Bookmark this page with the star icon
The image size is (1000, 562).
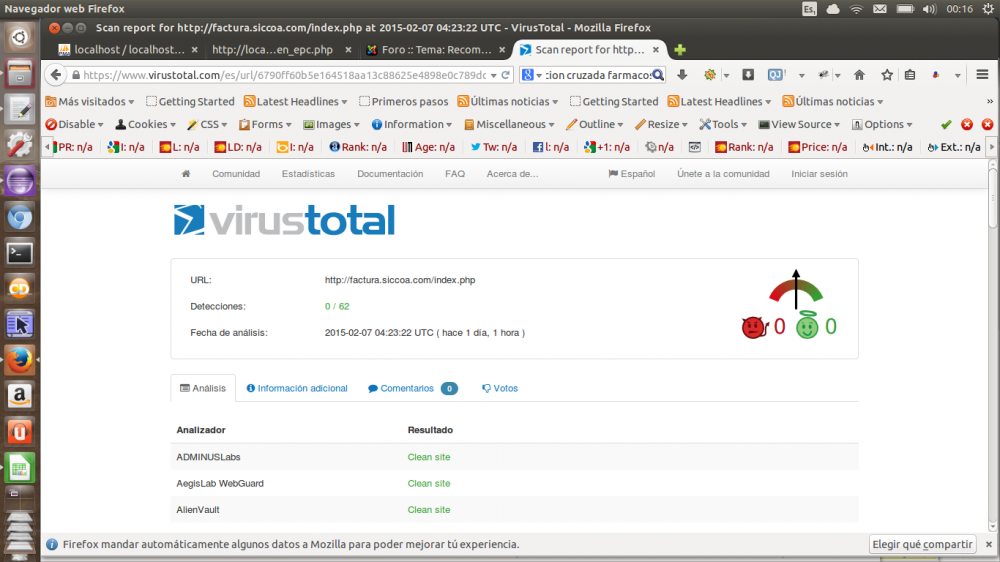pyautogui.click(x=887, y=75)
